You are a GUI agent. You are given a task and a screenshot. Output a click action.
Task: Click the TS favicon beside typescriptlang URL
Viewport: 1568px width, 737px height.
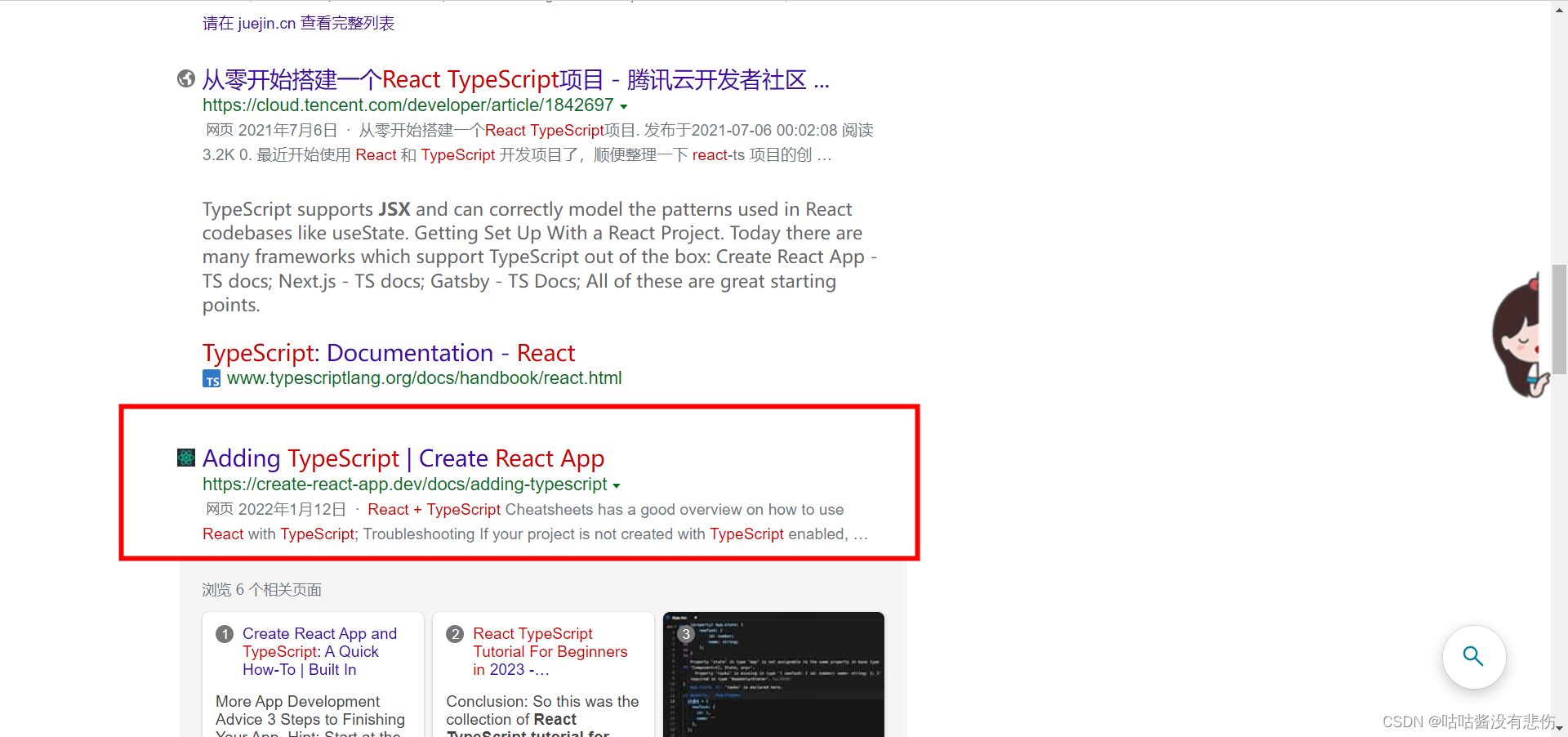click(x=212, y=379)
